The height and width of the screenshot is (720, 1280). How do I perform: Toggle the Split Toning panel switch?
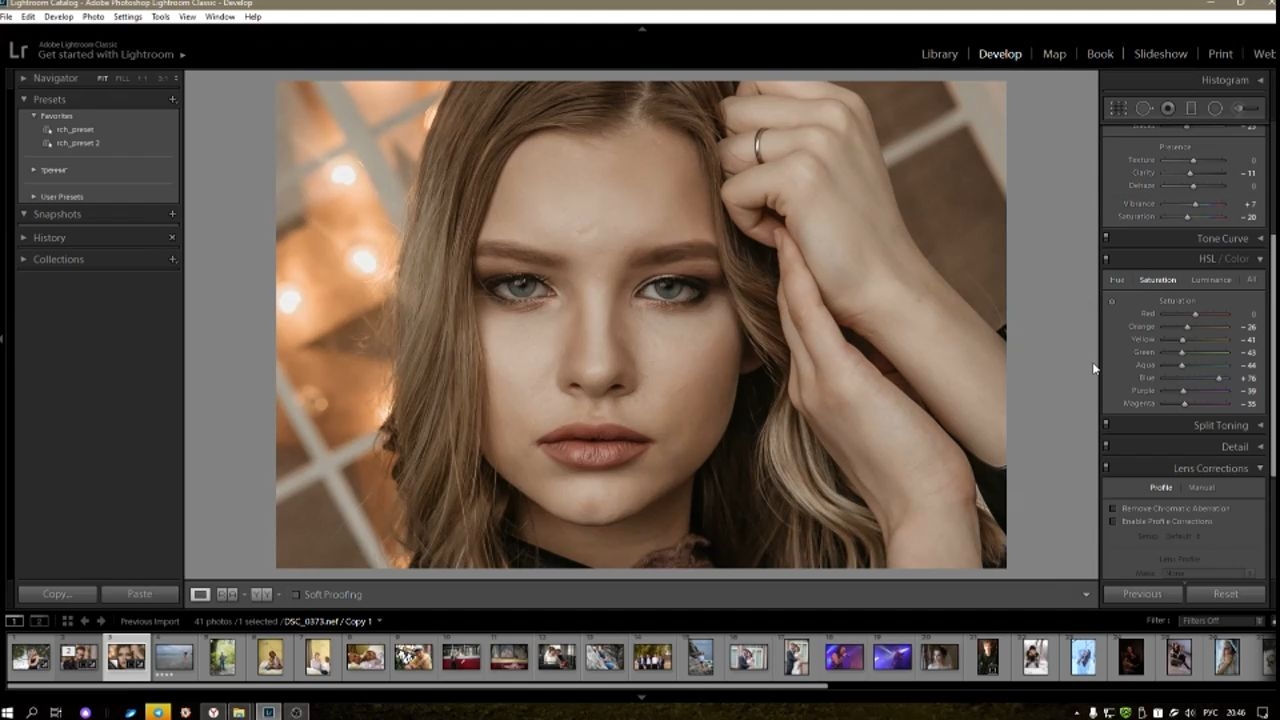click(1106, 425)
